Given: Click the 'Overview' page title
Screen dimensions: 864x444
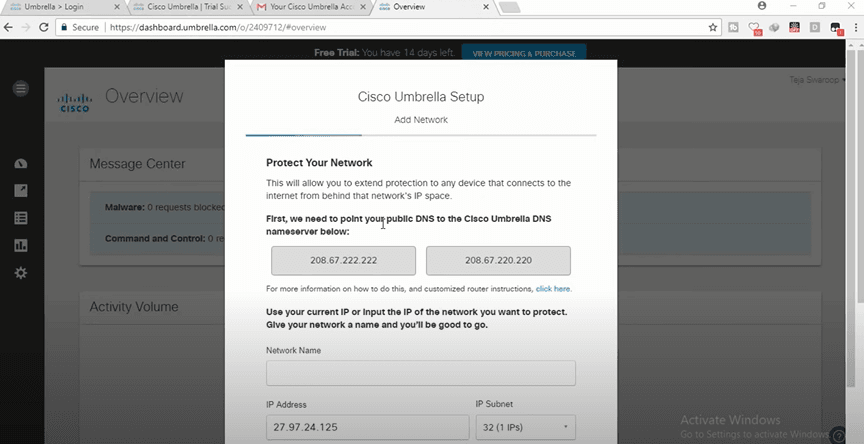Looking at the screenshot, I should coord(144,96).
